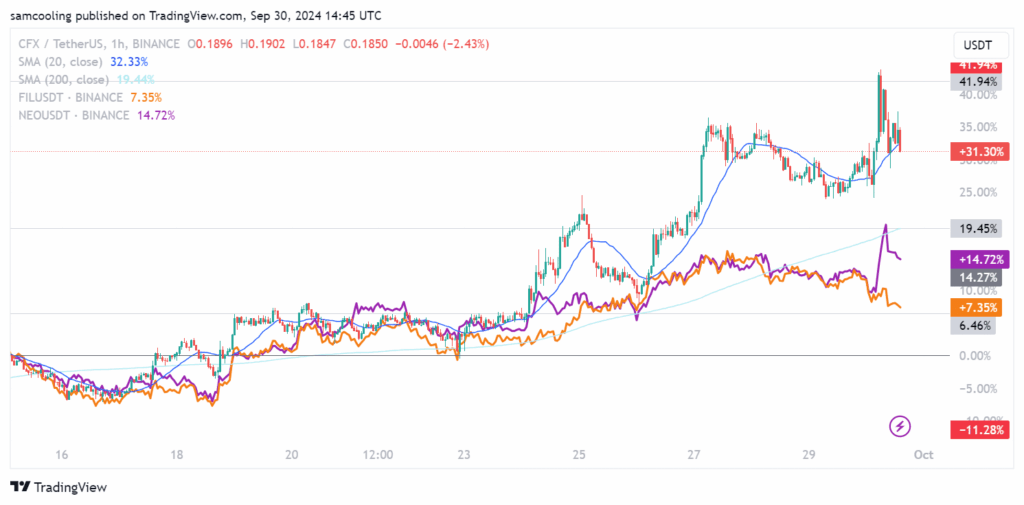
Task: Click the purple lightning bolt icon
Action: click(900, 427)
